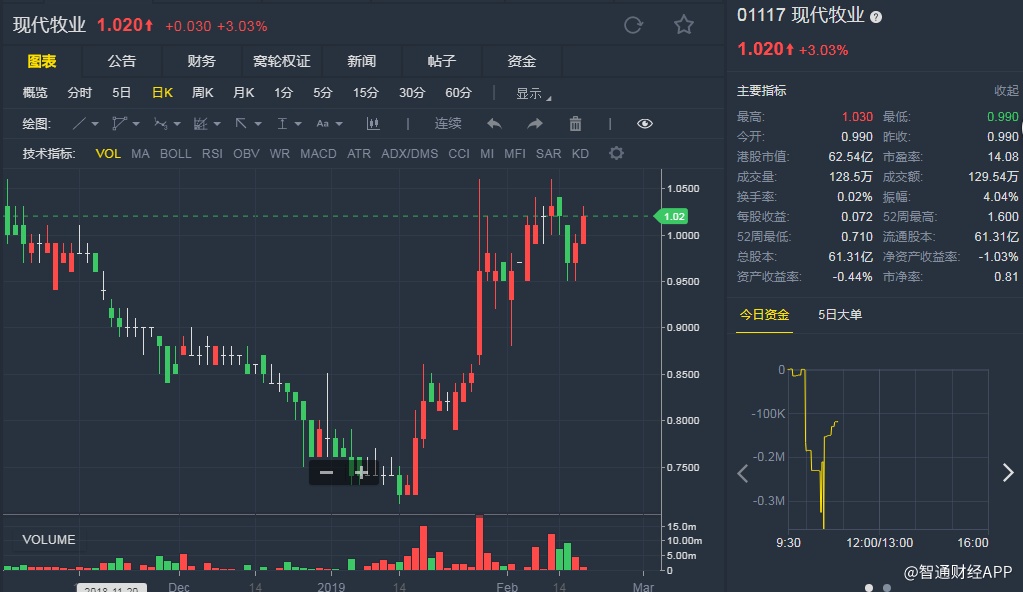The height and width of the screenshot is (592, 1023).
Task: Toggle the VOL indicator
Action: point(108,153)
